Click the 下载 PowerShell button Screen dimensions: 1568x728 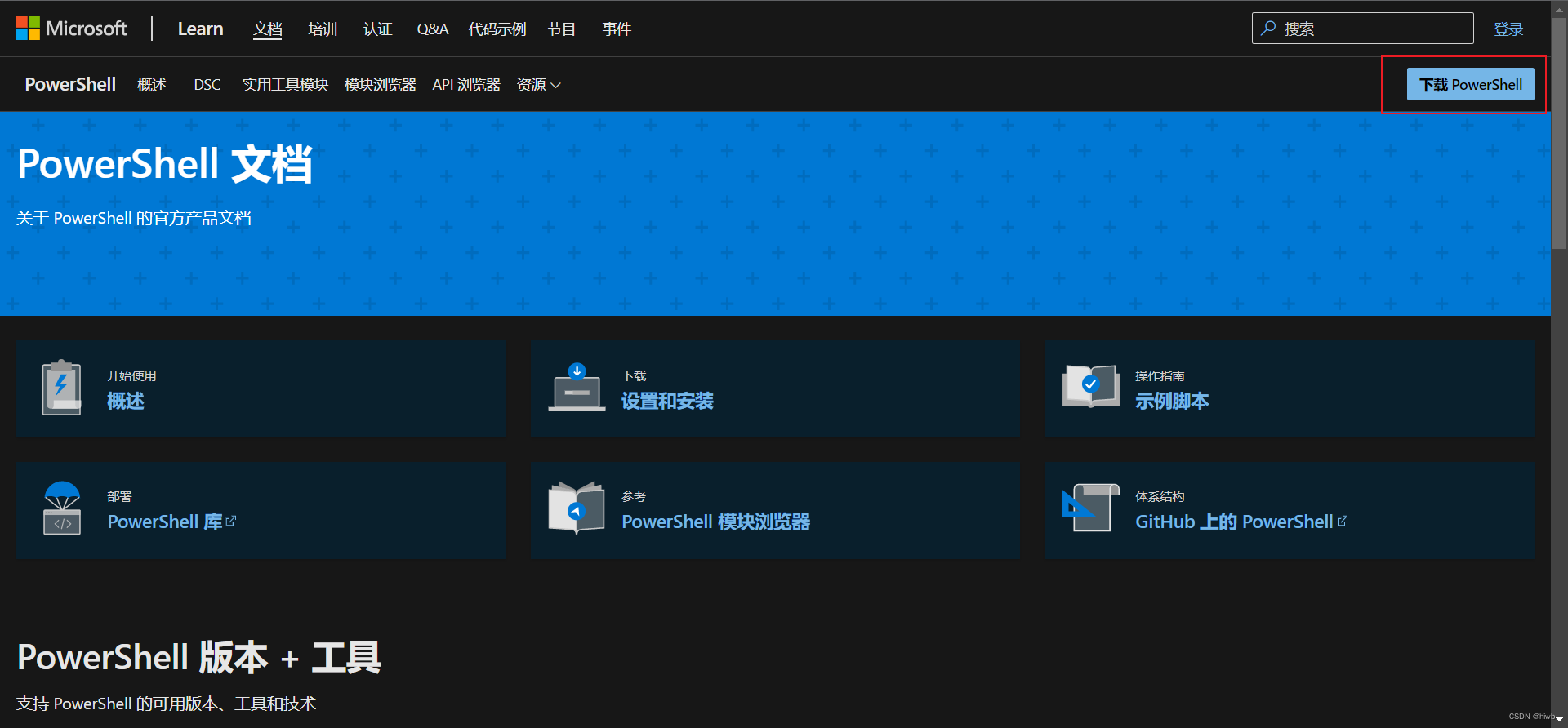pos(1470,85)
